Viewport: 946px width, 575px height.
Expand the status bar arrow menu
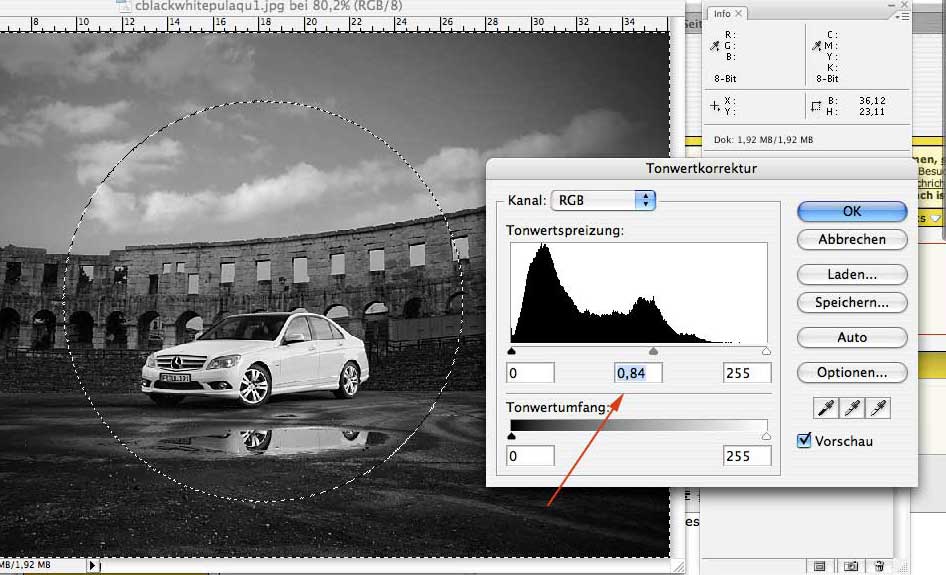[x=94, y=566]
